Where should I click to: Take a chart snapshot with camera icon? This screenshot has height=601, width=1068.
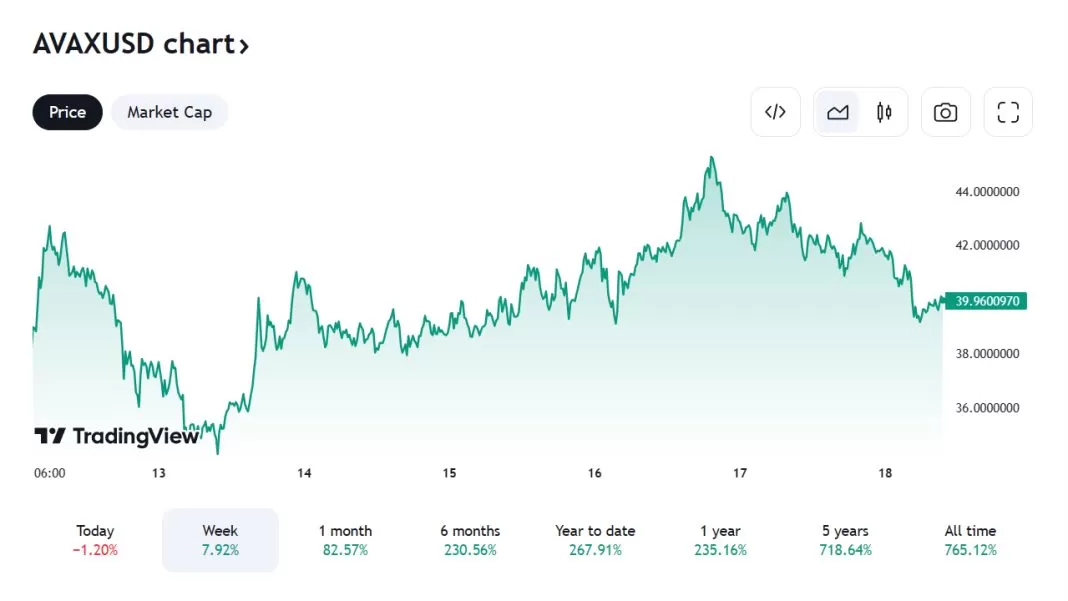coord(945,112)
